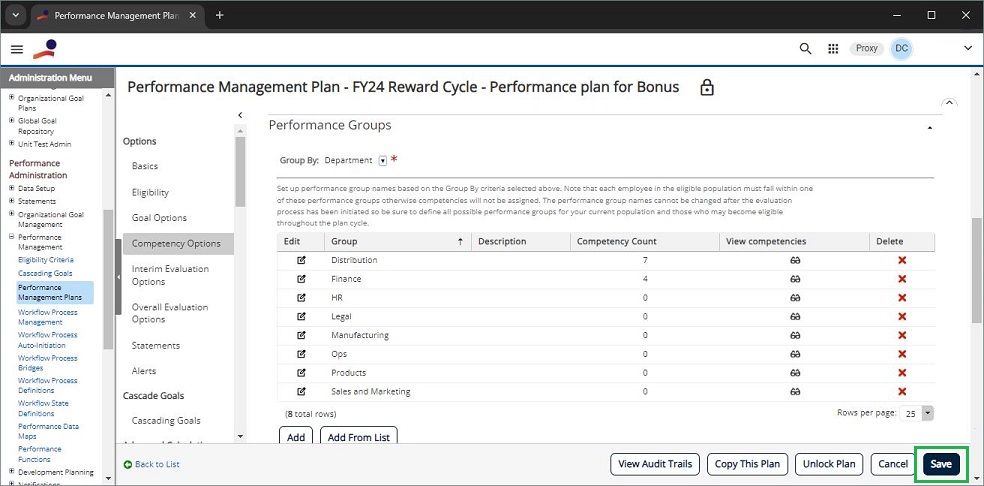984x486 pixels.
Task: Delete the Legal group
Action: tap(902, 316)
